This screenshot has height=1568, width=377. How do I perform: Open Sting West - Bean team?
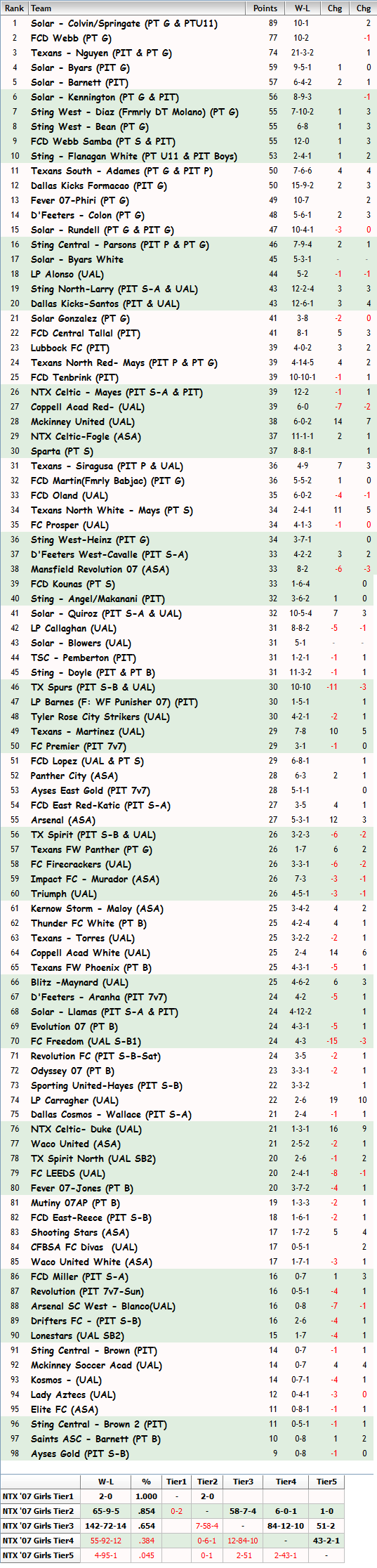click(x=90, y=126)
